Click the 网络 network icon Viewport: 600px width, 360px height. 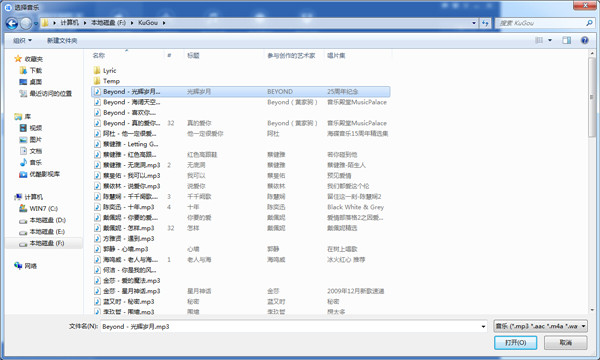click(x=18, y=266)
